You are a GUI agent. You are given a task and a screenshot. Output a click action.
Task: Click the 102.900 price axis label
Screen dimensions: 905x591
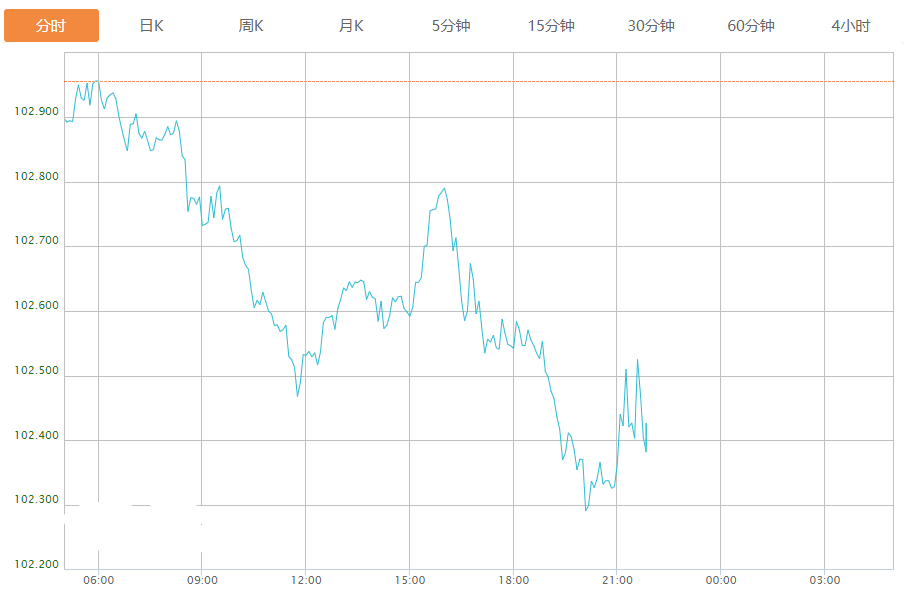point(36,112)
